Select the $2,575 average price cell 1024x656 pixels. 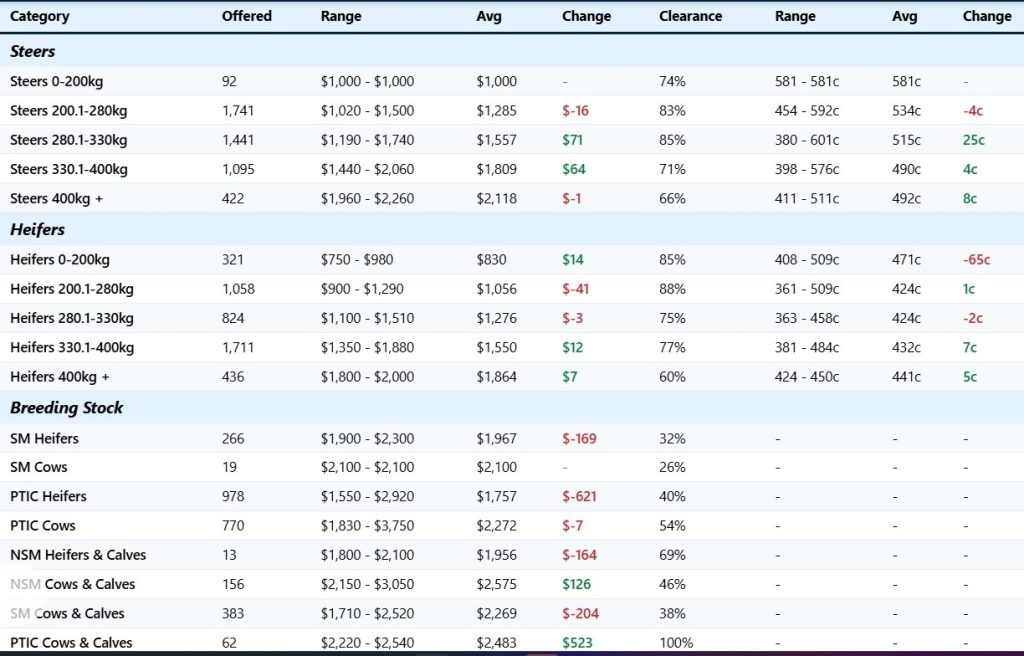[x=497, y=584]
